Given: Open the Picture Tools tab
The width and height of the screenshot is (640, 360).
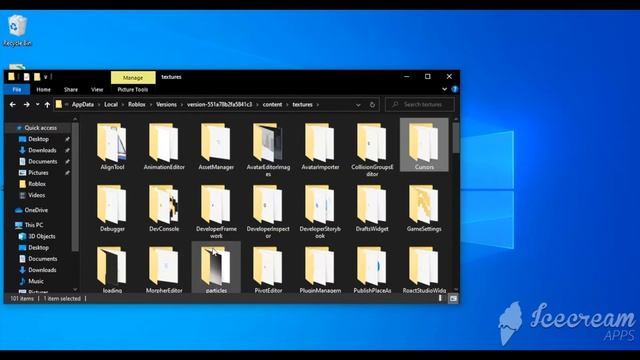Looking at the screenshot, I should point(133,89).
